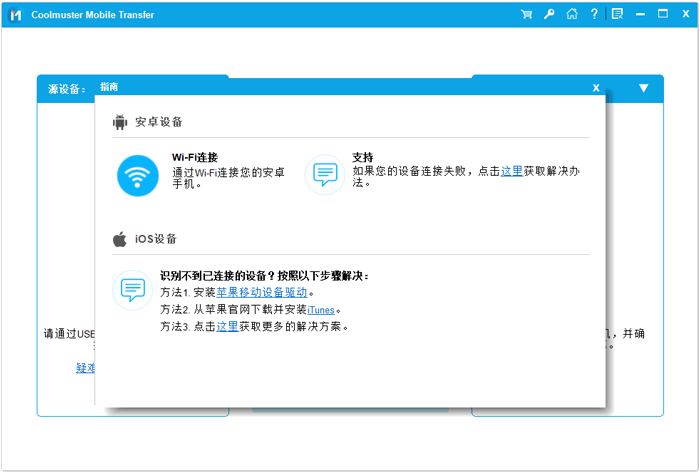
Task: Expand the dropdown arrow on right device panel
Action: [x=643, y=88]
